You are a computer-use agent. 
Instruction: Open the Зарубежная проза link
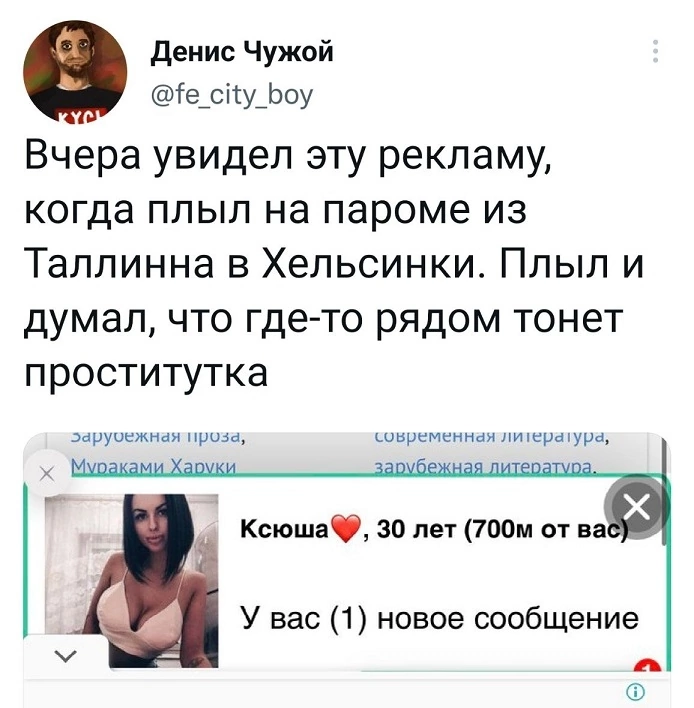(158, 437)
